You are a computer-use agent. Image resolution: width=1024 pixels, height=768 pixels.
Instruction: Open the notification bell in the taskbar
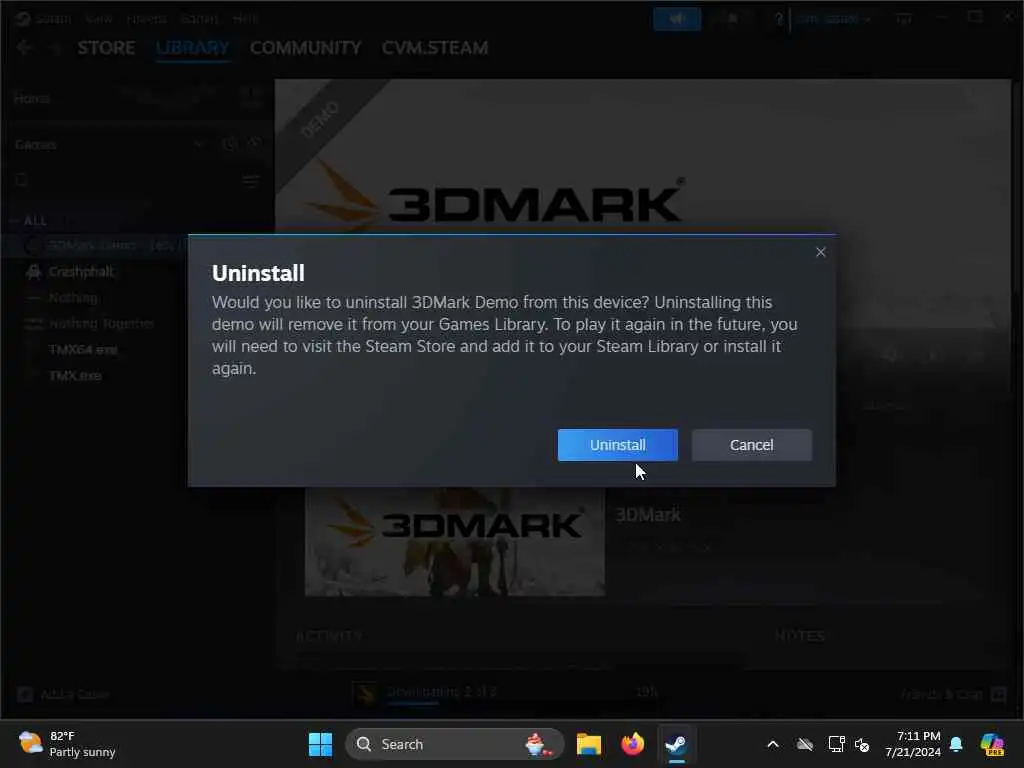[956, 744]
